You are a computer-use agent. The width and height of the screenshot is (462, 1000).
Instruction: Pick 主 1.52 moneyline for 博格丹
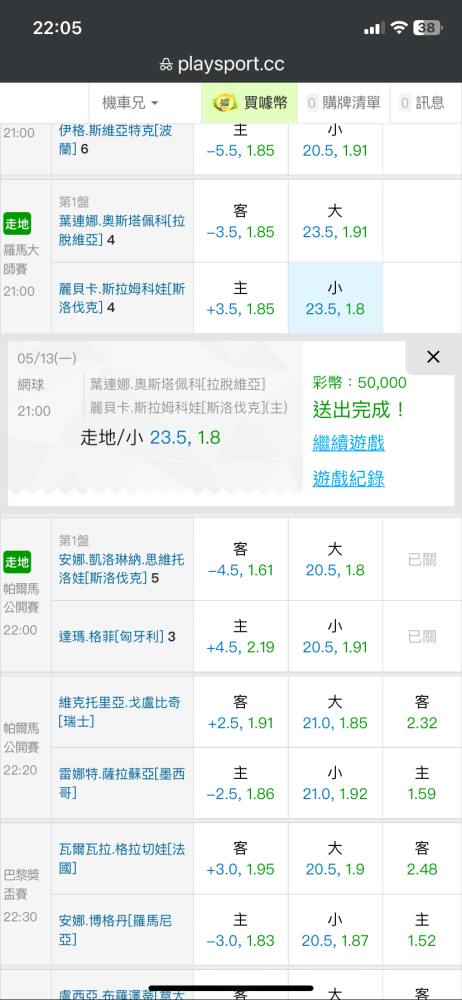tap(422, 930)
